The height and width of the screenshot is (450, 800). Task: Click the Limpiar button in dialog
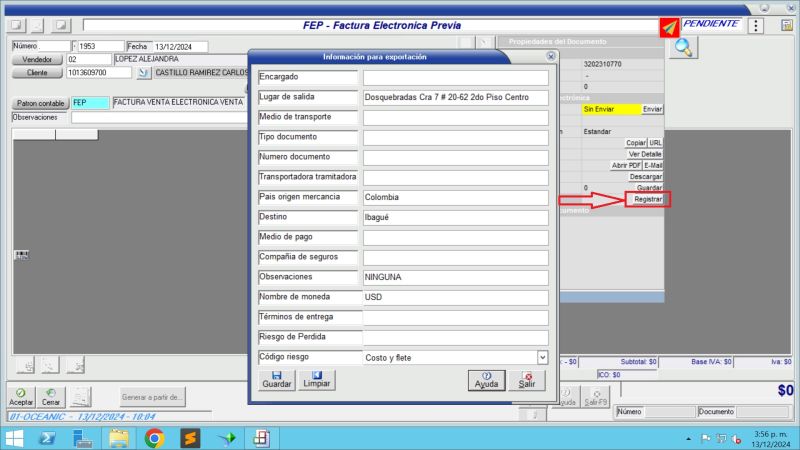pyautogui.click(x=317, y=380)
